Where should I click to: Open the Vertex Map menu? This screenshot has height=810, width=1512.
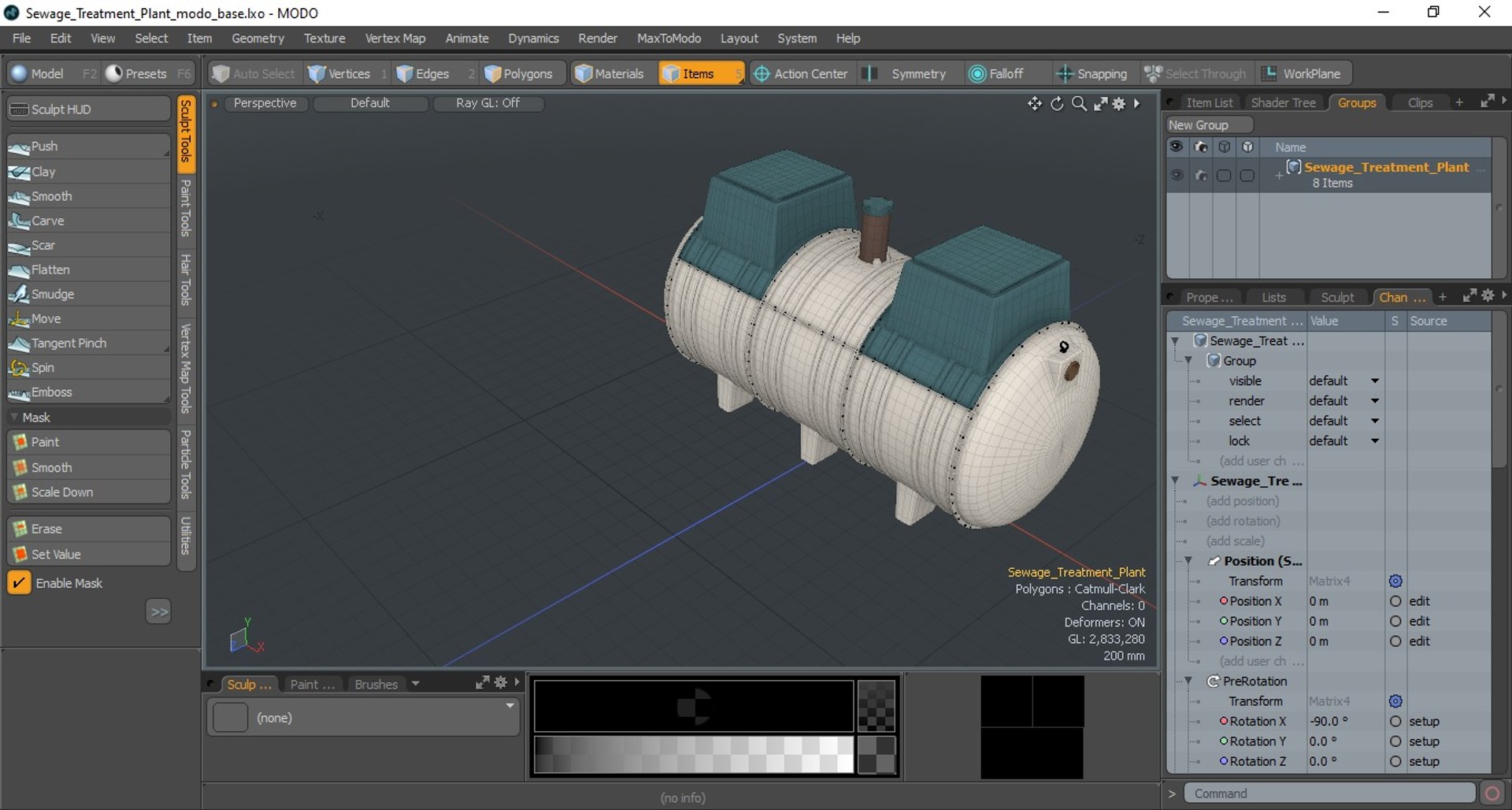click(395, 38)
